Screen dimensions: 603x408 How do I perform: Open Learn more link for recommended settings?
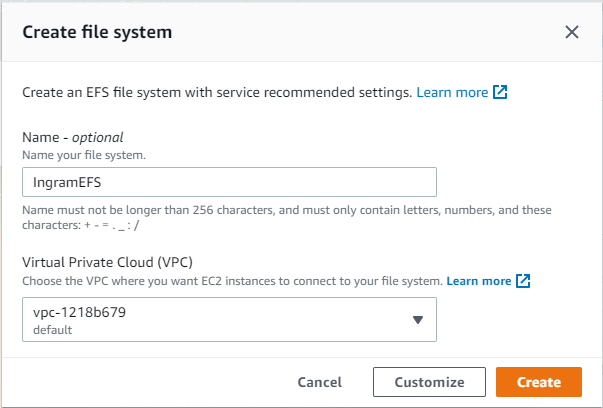coord(452,92)
